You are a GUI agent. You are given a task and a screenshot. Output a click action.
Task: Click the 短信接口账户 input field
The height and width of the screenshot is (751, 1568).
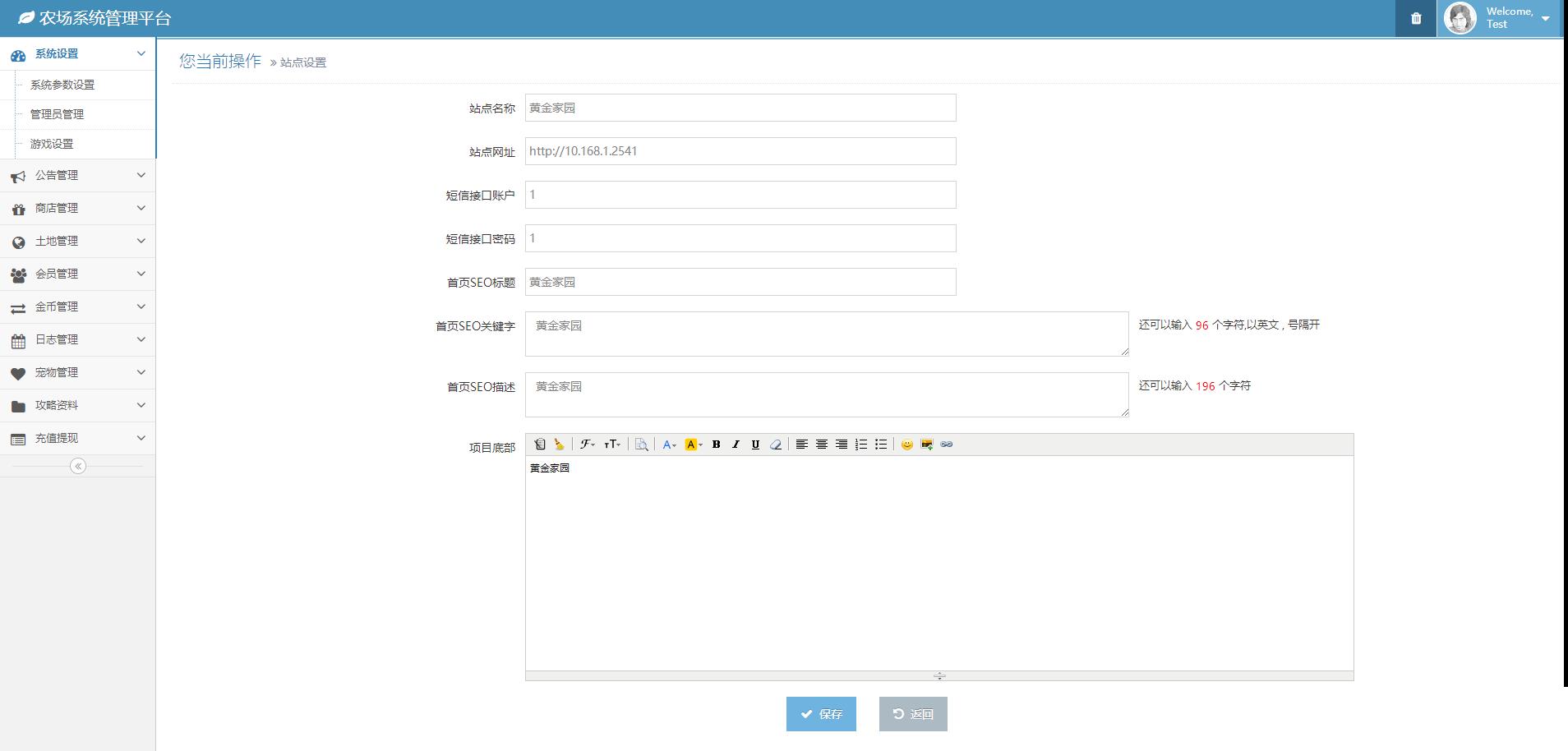coord(740,195)
